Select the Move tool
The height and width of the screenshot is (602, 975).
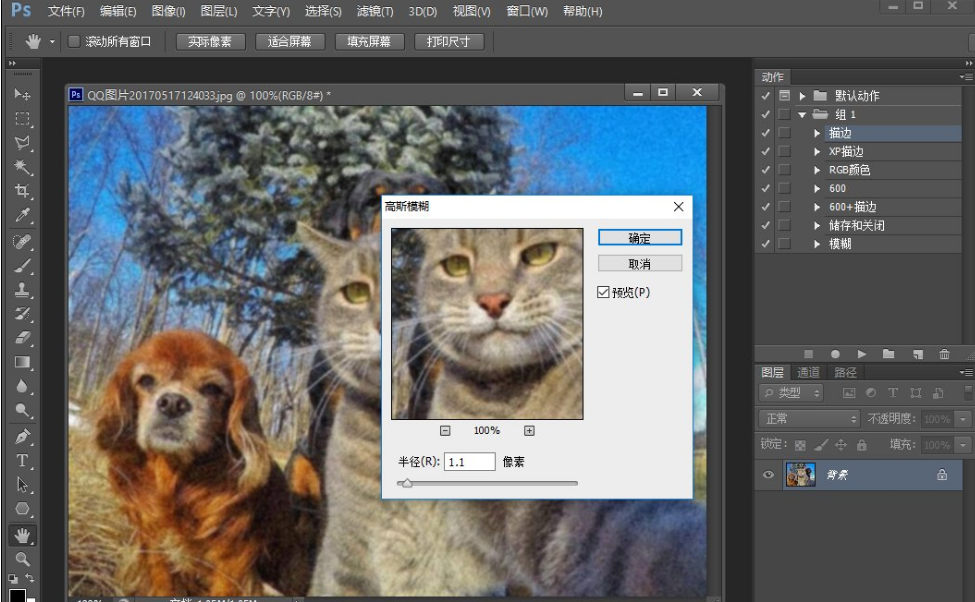pos(22,94)
